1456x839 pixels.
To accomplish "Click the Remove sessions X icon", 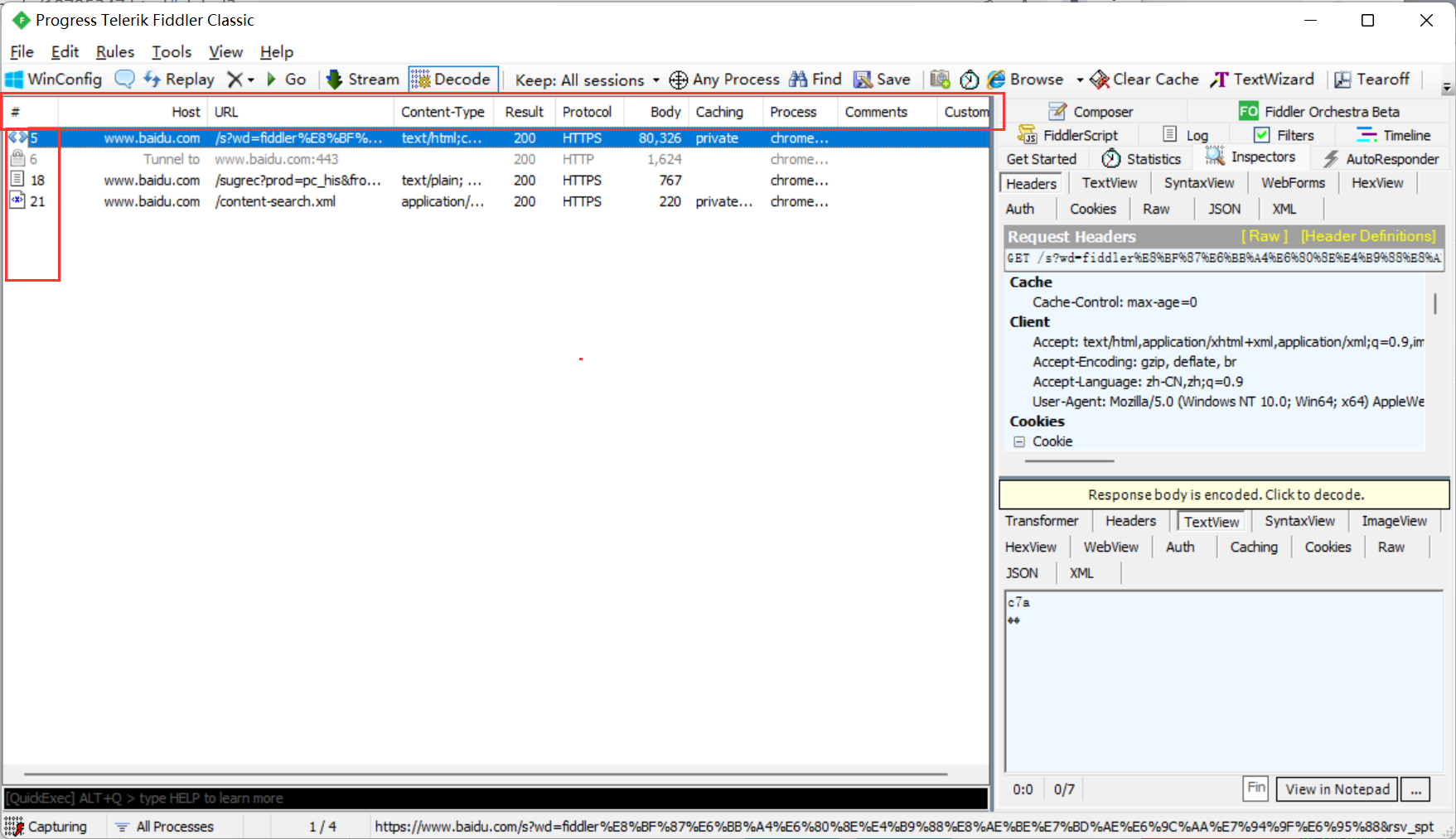I will point(235,80).
